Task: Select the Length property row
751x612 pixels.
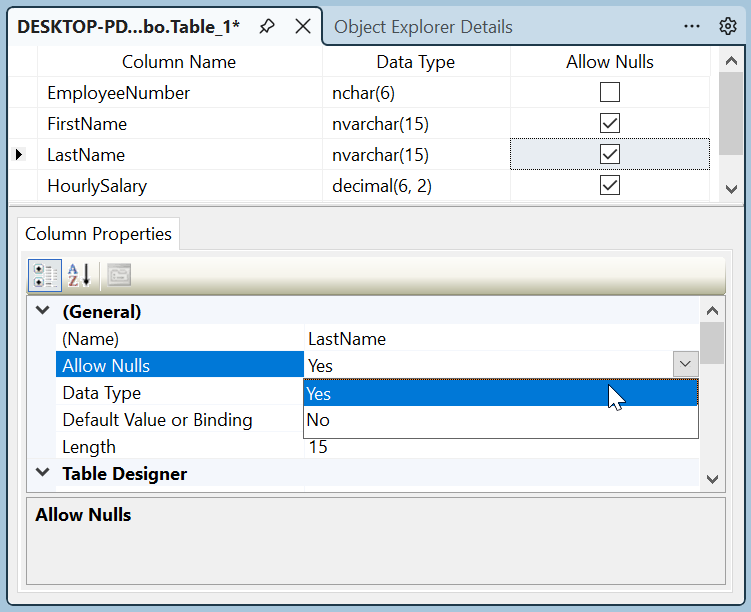Action: pyautogui.click(x=180, y=447)
